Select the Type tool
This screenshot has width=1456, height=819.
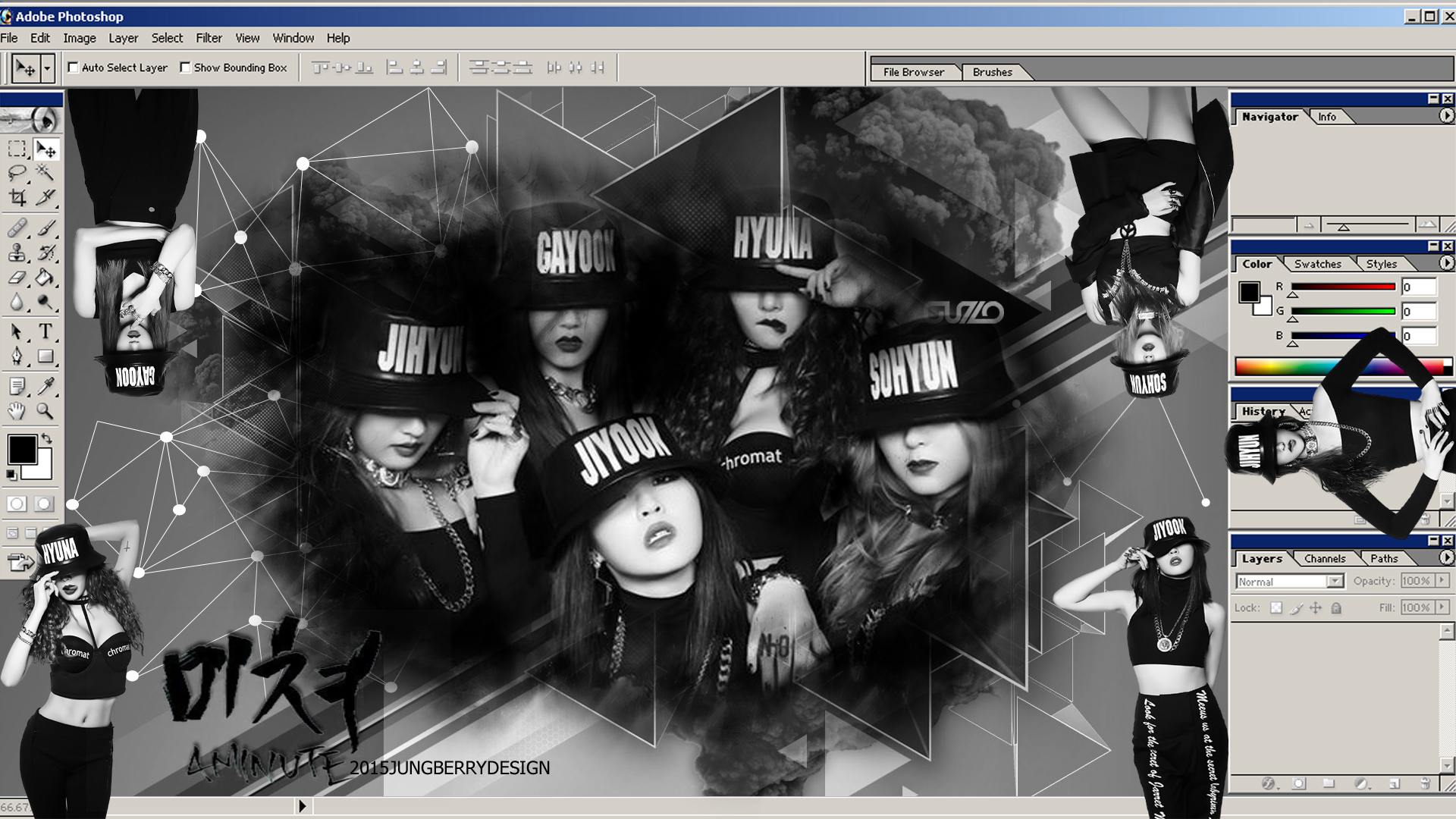45,331
